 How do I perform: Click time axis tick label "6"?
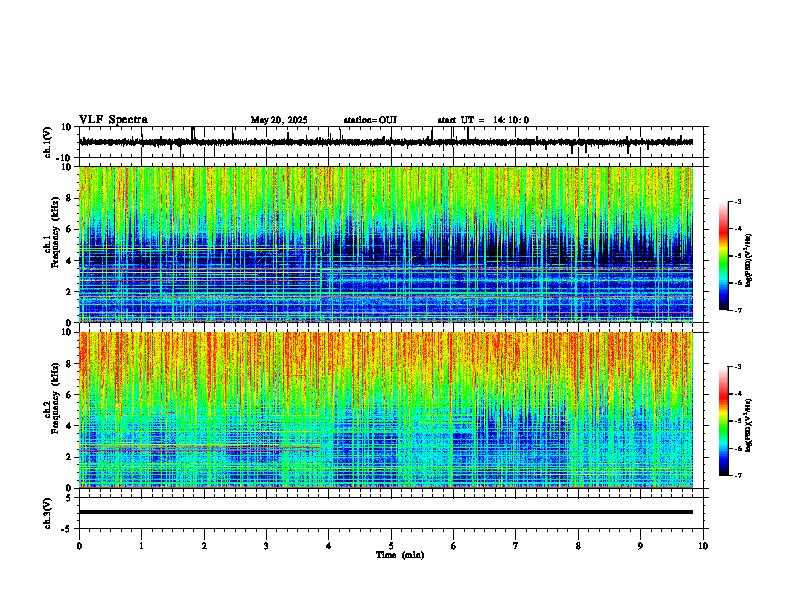[x=454, y=546]
